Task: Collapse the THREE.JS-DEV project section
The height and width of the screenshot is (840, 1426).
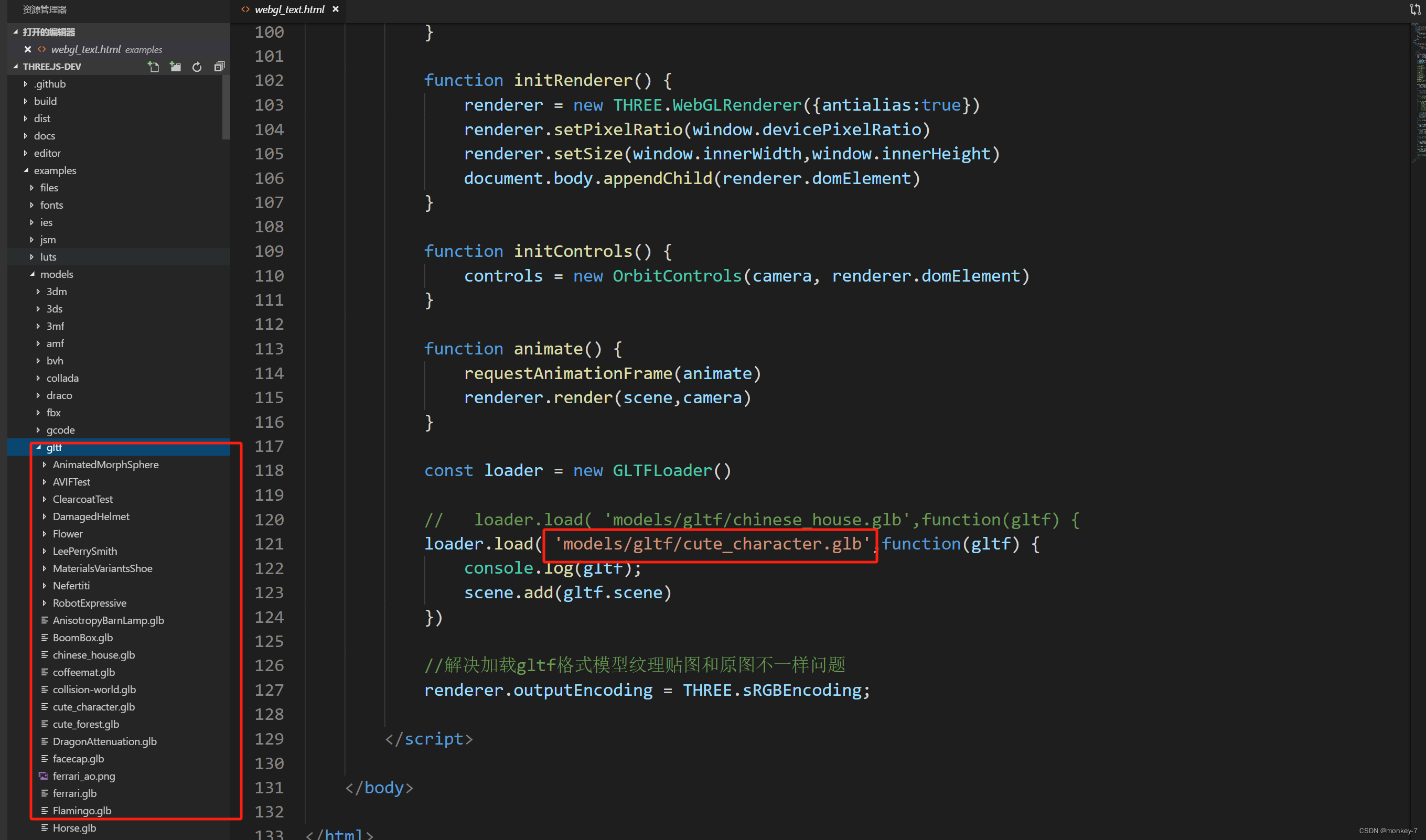Action: click(16, 66)
